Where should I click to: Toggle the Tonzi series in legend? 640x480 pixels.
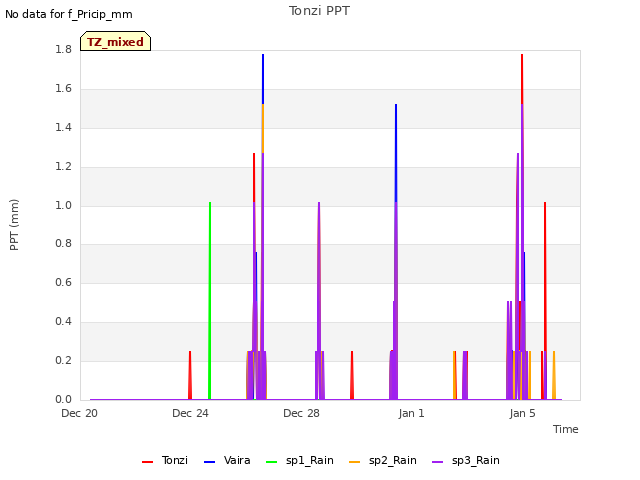click(165, 460)
